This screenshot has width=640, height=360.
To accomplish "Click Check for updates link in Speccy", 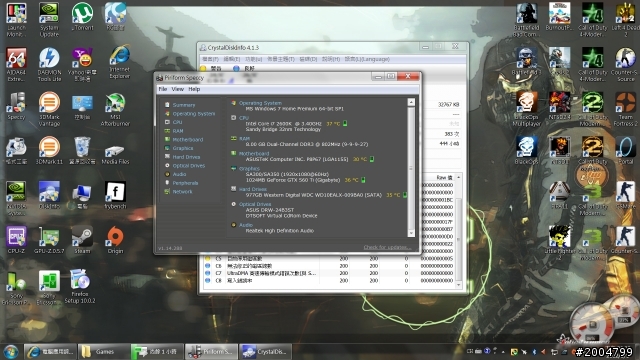I will coord(387,247).
